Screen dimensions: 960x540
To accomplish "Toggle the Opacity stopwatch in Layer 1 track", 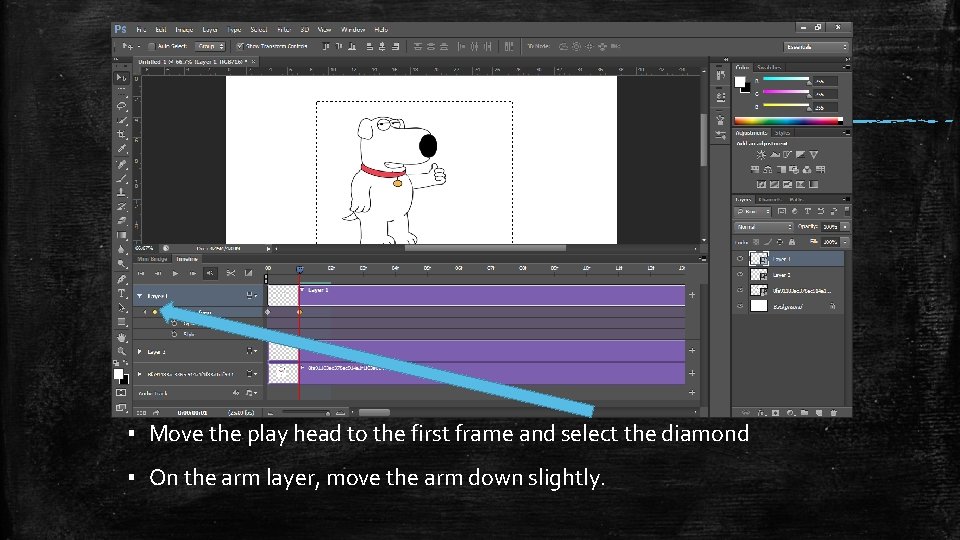I will pos(174,323).
